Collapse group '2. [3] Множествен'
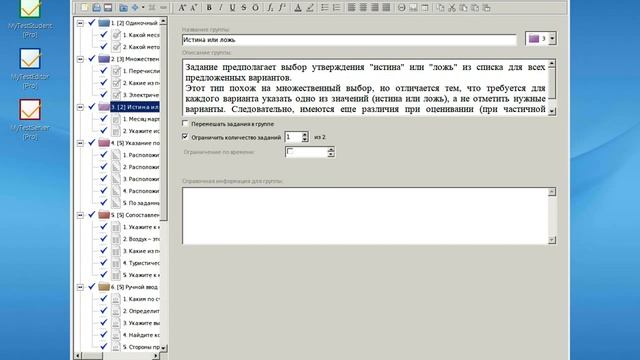The height and width of the screenshot is (360, 640). [x=80, y=59]
